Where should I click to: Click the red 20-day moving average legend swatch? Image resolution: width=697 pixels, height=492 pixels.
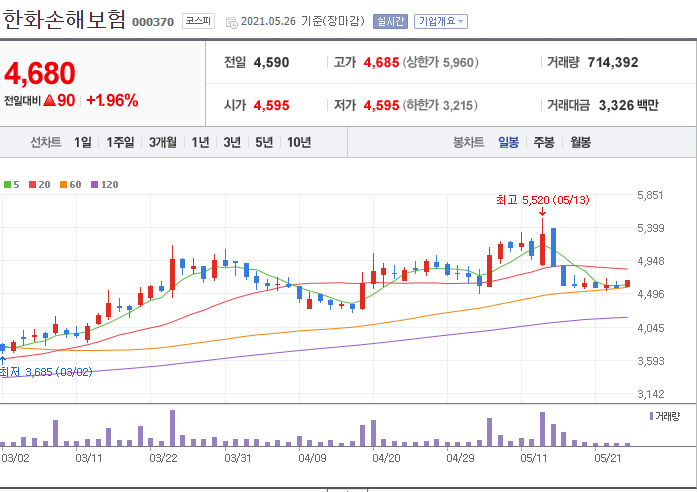(x=32, y=184)
